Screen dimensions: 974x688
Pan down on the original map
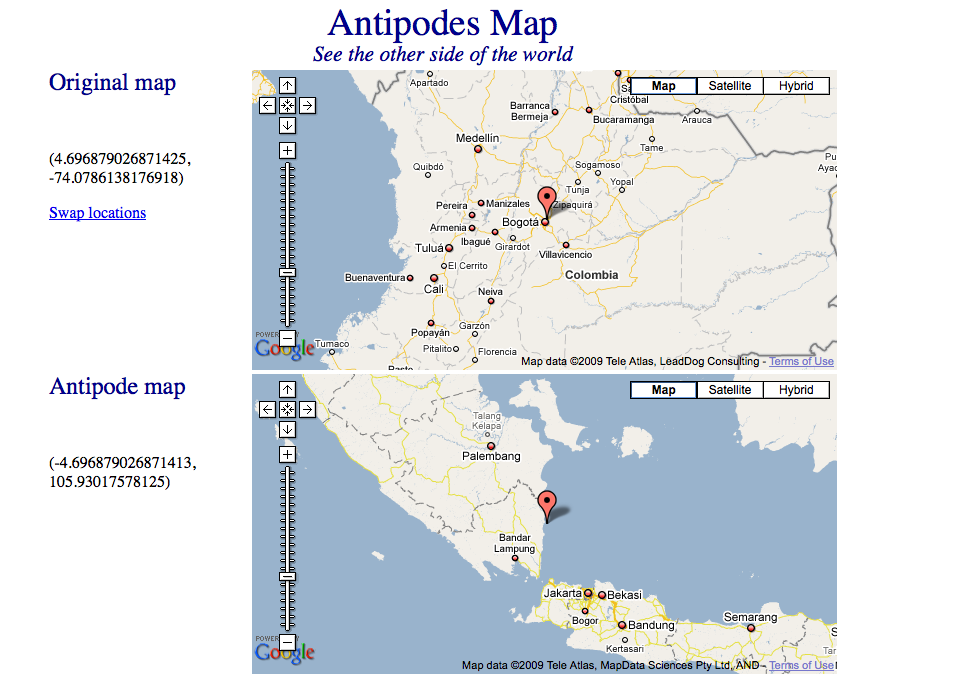tap(287, 125)
